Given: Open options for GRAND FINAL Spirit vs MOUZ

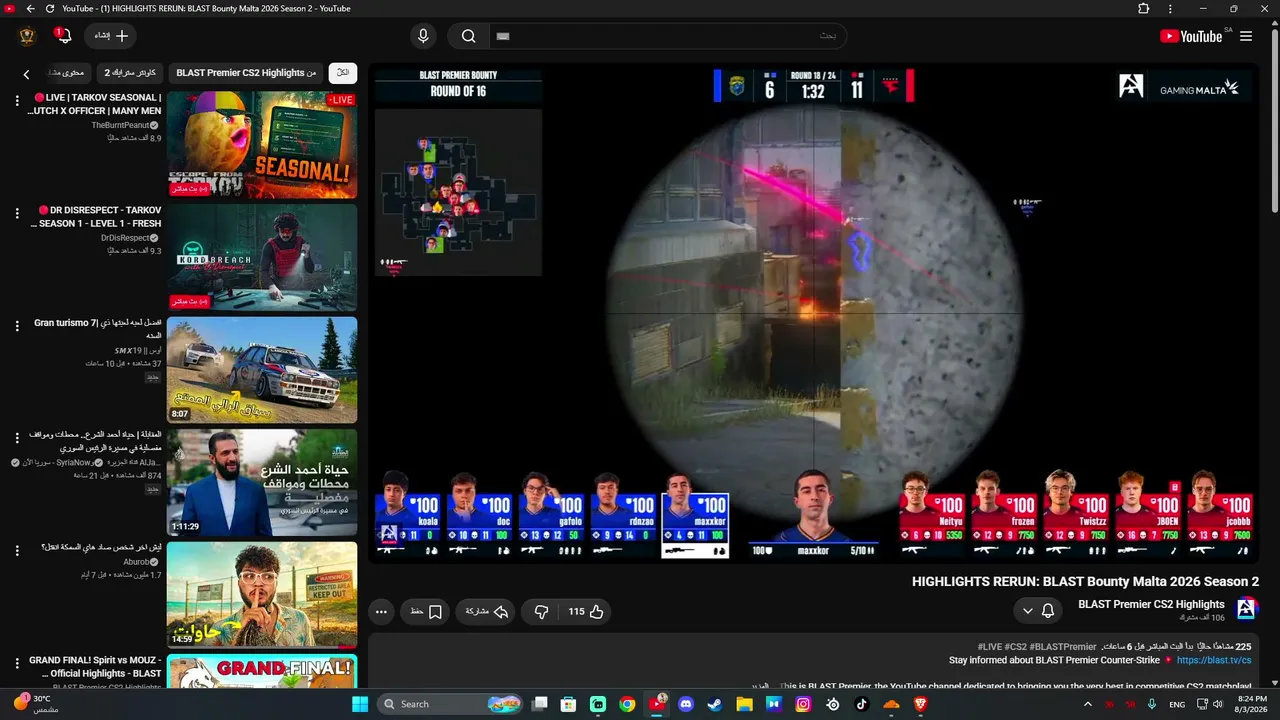Looking at the screenshot, I should pyautogui.click(x=17, y=663).
